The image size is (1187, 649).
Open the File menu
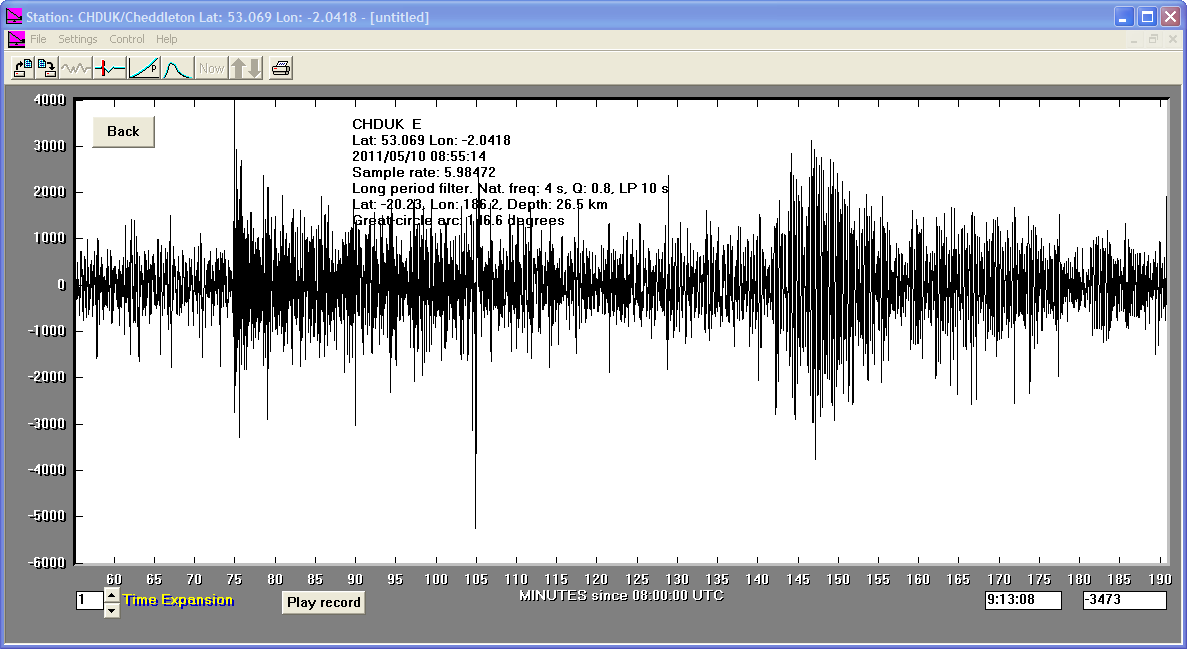click(x=39, y=39)
